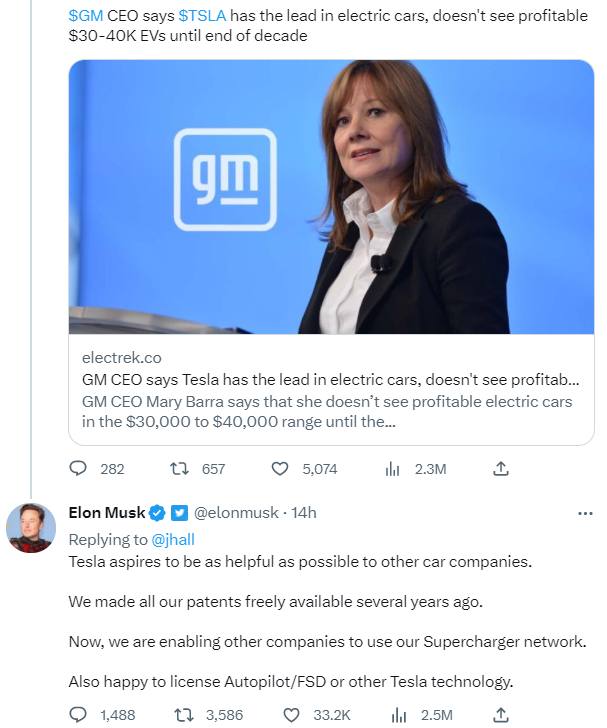The height and width of the screenshot is (728, 607).
Task: Retweet the GM CEO tweet
Action: pos(181,468)
